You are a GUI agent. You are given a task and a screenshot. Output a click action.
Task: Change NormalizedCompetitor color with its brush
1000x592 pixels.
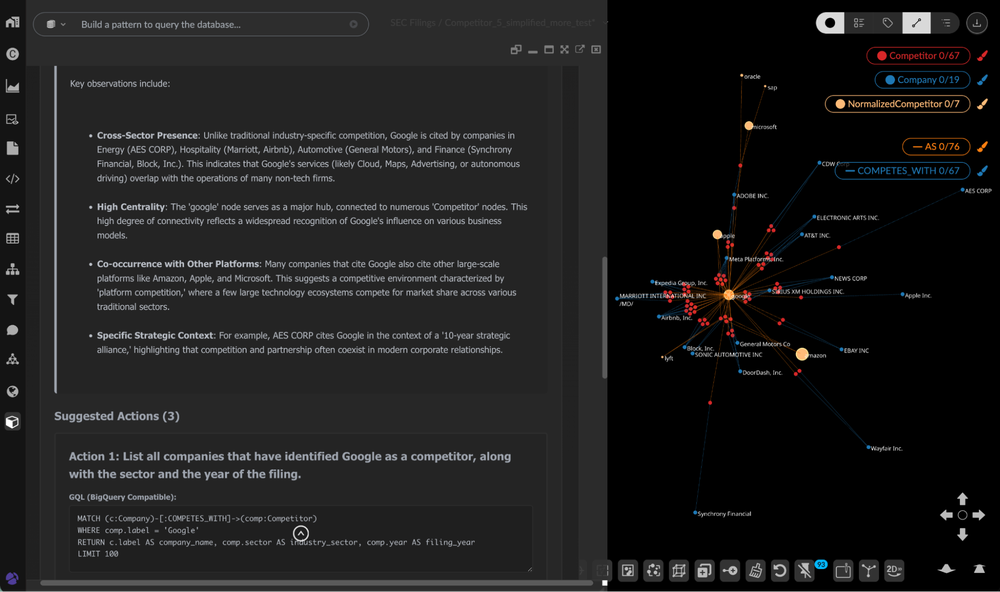(982, 104)
